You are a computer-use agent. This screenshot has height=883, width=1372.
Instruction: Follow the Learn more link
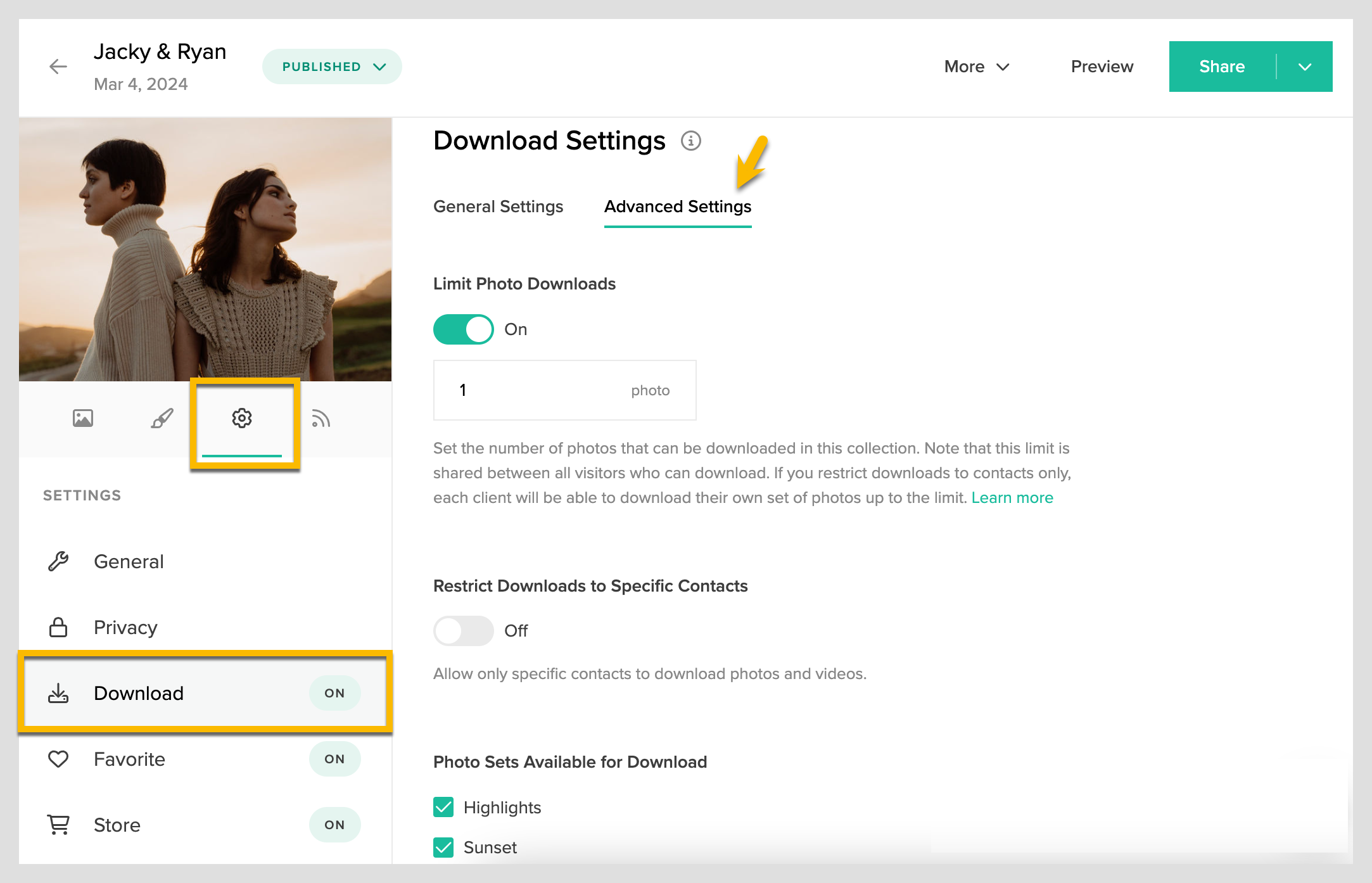tap(1012, 498)
